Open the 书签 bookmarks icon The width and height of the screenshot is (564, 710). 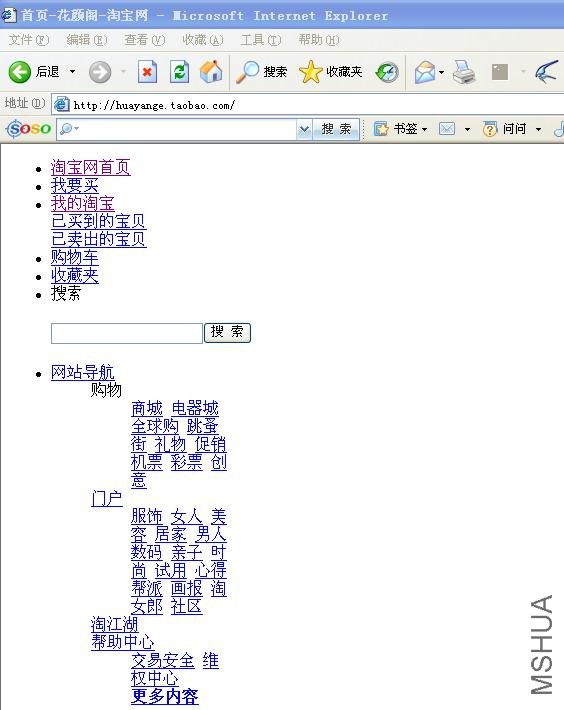[381, 129]
